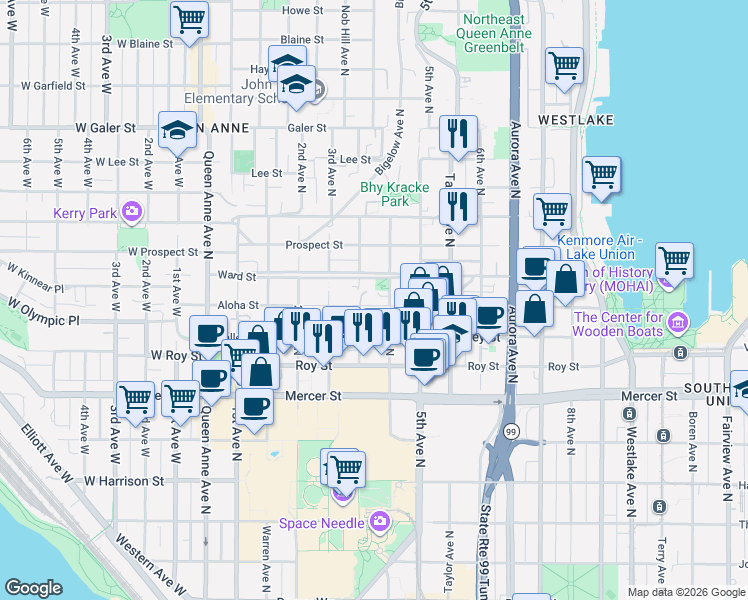The image size is (748, 600).
Task: Click the shopping cart marker on the Lake Union shoreline
Action: point(602,175)
